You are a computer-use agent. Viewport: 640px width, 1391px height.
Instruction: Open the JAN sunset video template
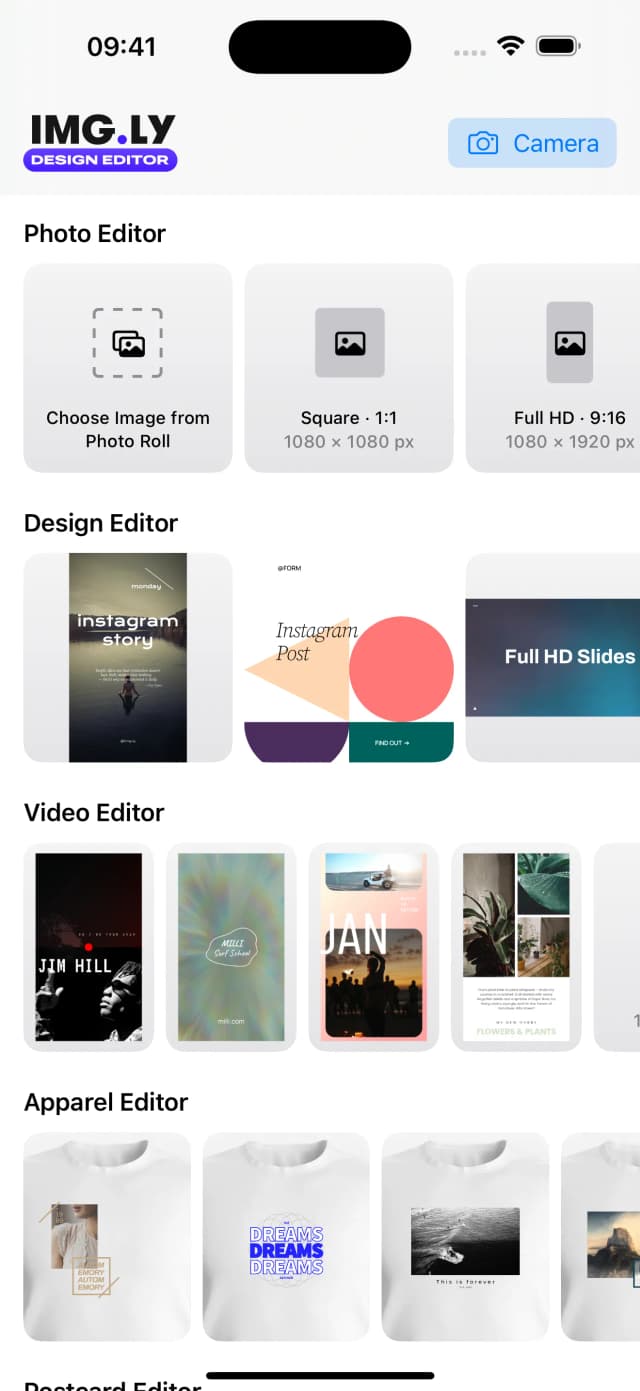374,947
